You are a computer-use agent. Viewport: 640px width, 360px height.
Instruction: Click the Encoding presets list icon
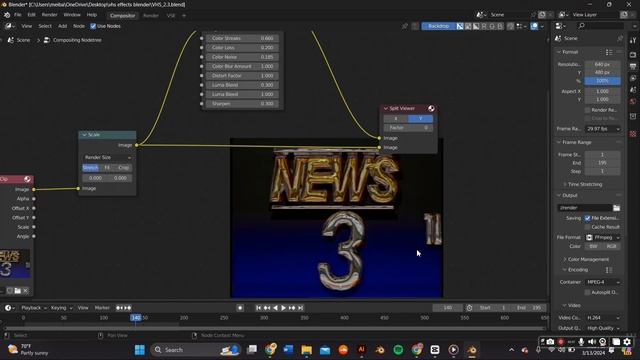609,270
